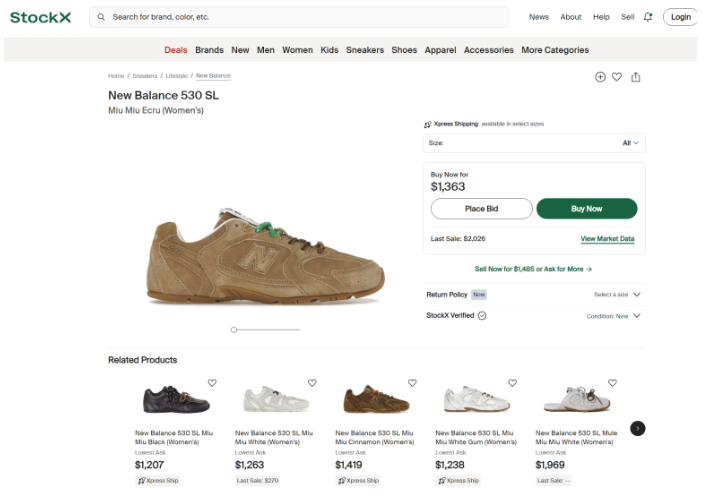Click the notification bell icon

coord(648,17)
